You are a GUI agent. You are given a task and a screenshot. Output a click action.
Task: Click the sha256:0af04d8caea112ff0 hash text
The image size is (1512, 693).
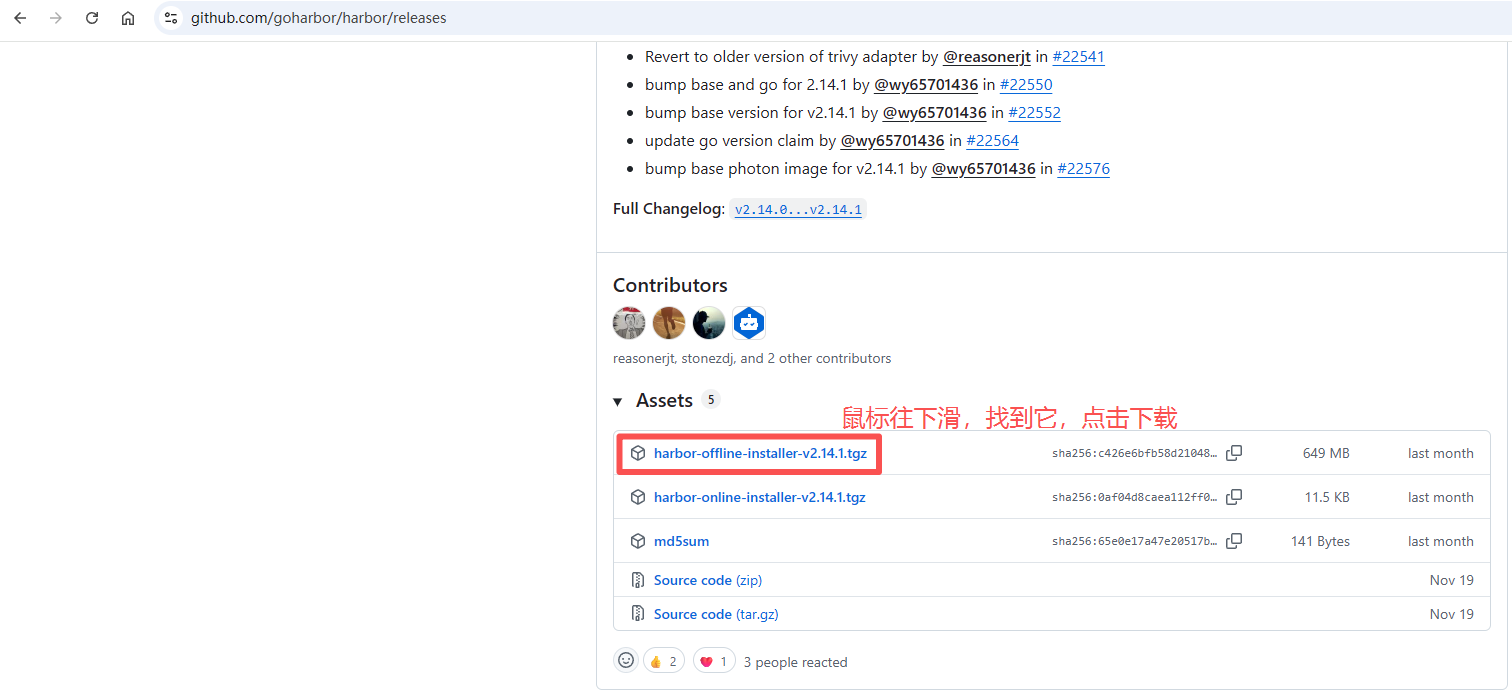(1135, 497)
